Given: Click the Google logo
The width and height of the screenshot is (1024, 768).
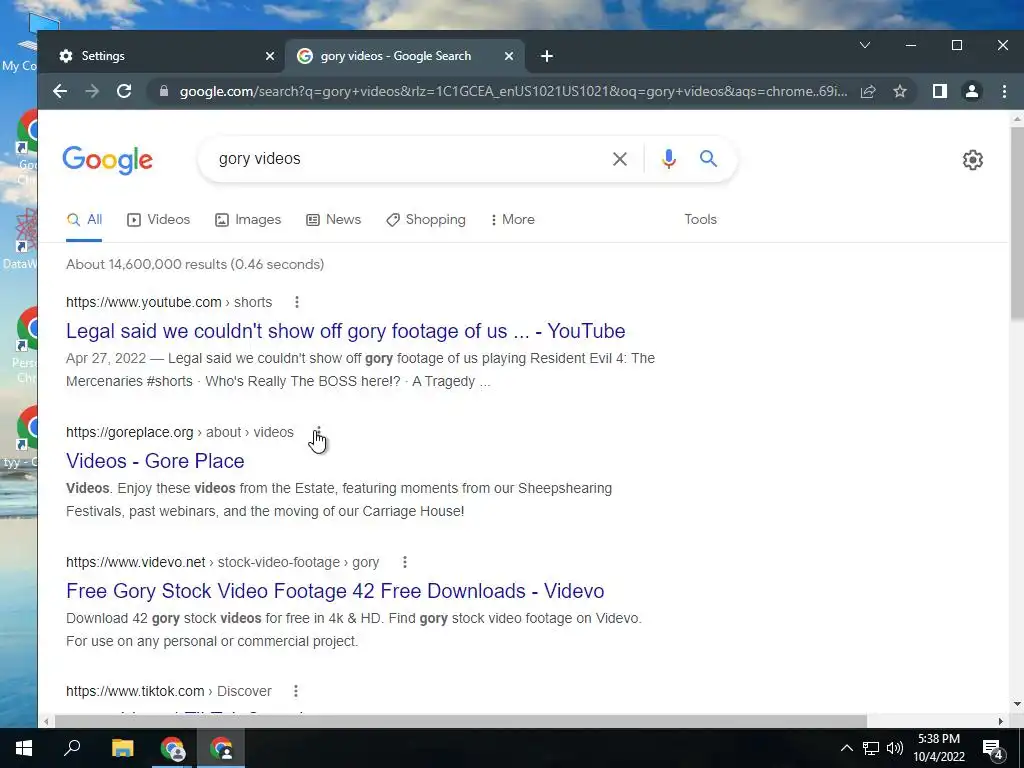Looking at the screenshot, I should 108,160.
